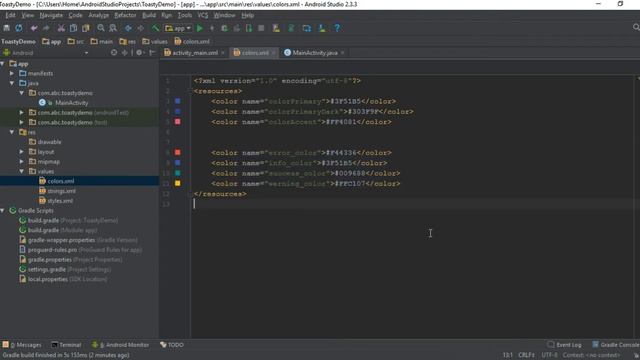
Task: Open the Refactor menu
Action: click(125, 15)
